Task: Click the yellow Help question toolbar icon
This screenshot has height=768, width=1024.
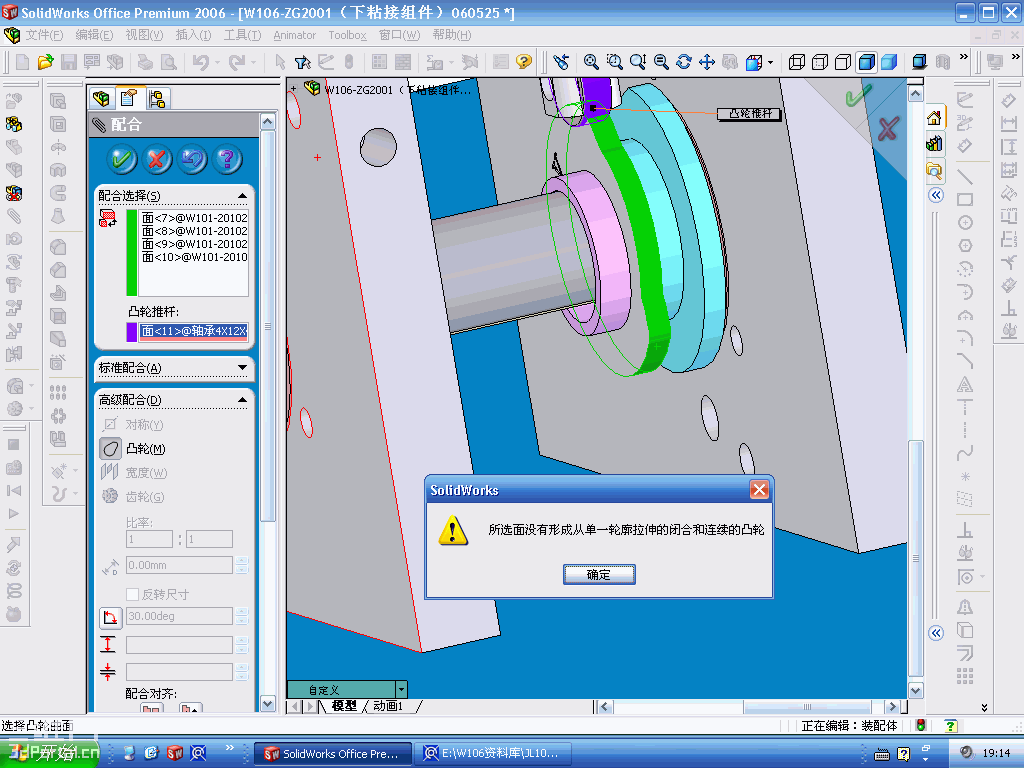Action: click(x=524, y=62)
